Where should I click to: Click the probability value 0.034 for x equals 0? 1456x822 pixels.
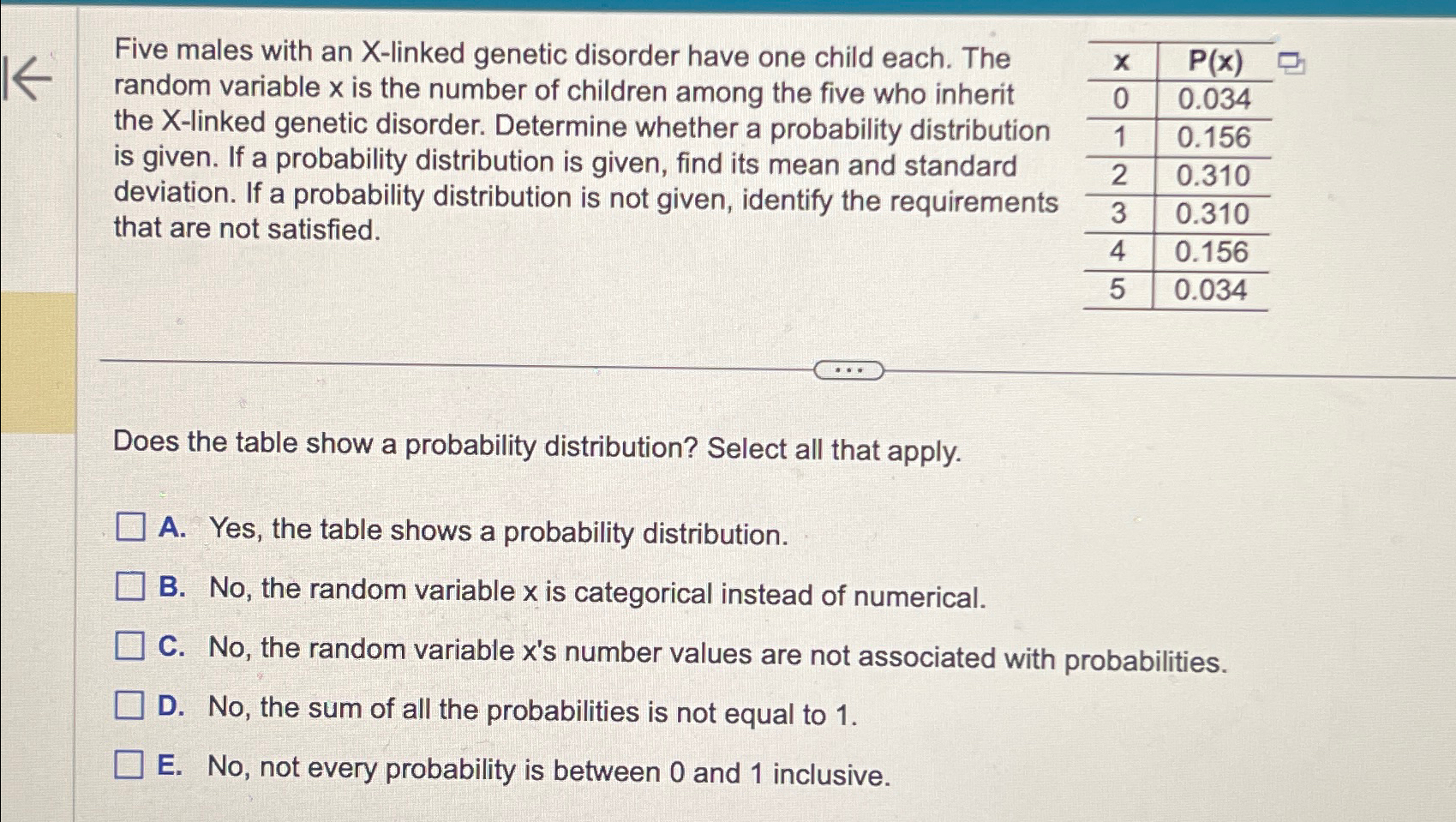pos(1213,100)
